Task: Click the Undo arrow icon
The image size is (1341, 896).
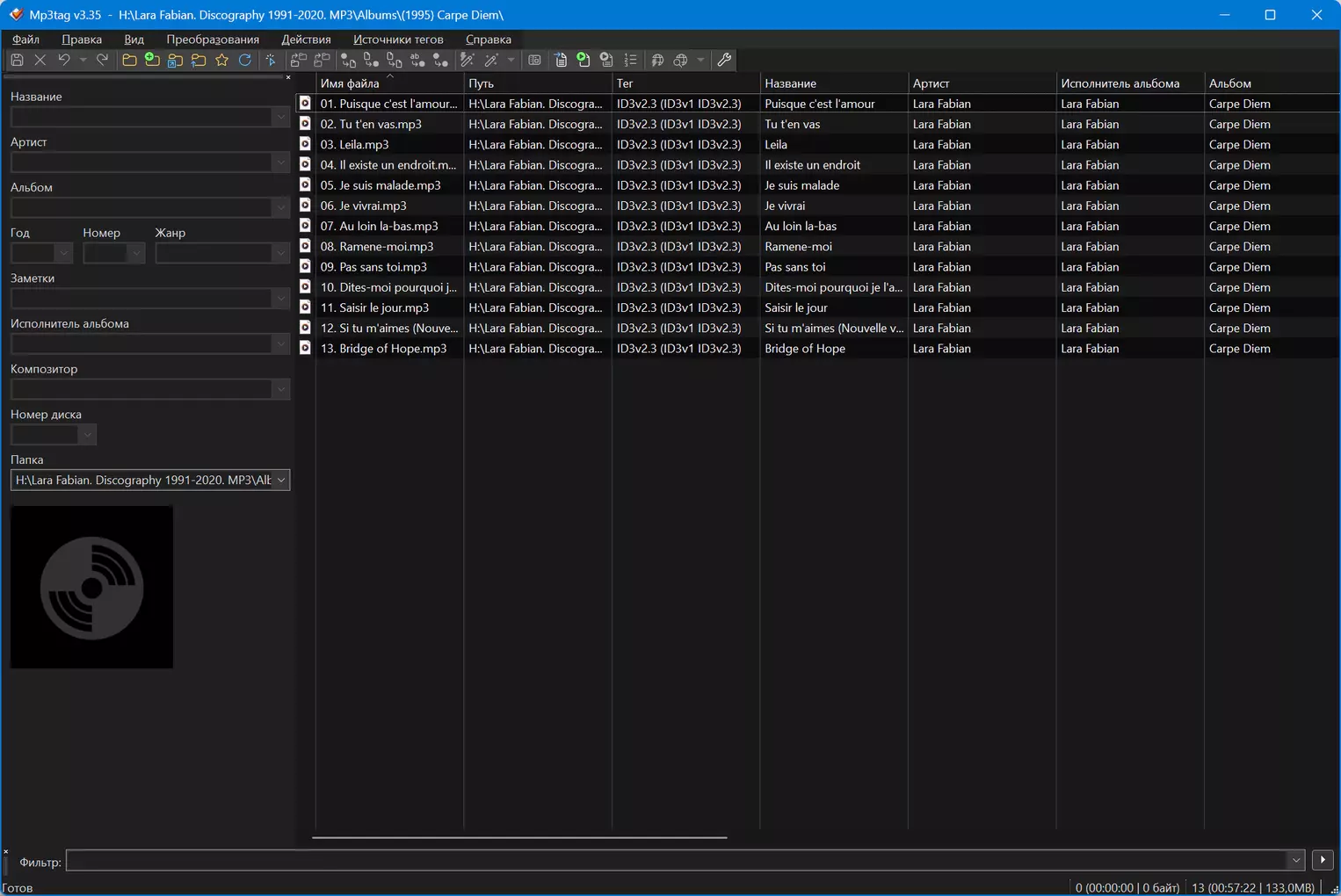Action: point(63,60)
